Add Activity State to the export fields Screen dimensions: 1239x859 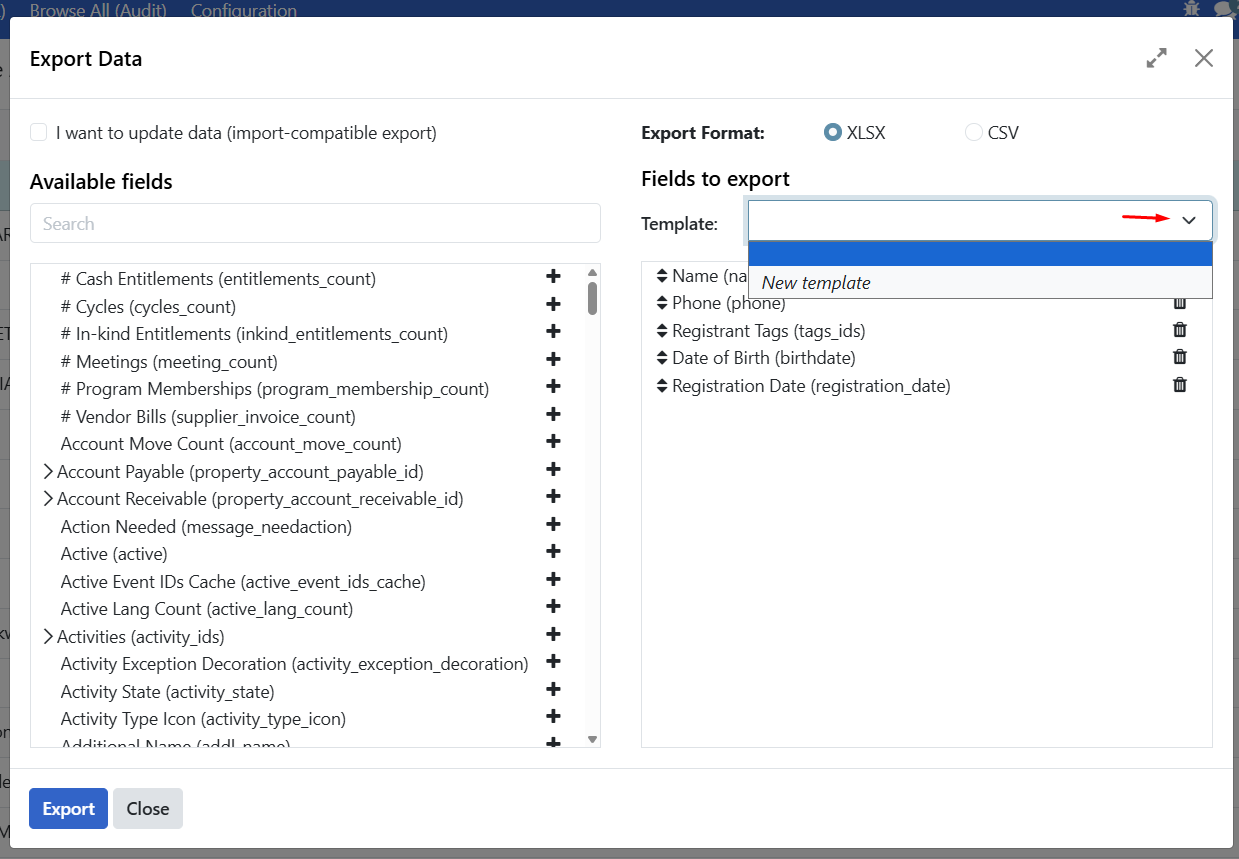coord(553,688)
